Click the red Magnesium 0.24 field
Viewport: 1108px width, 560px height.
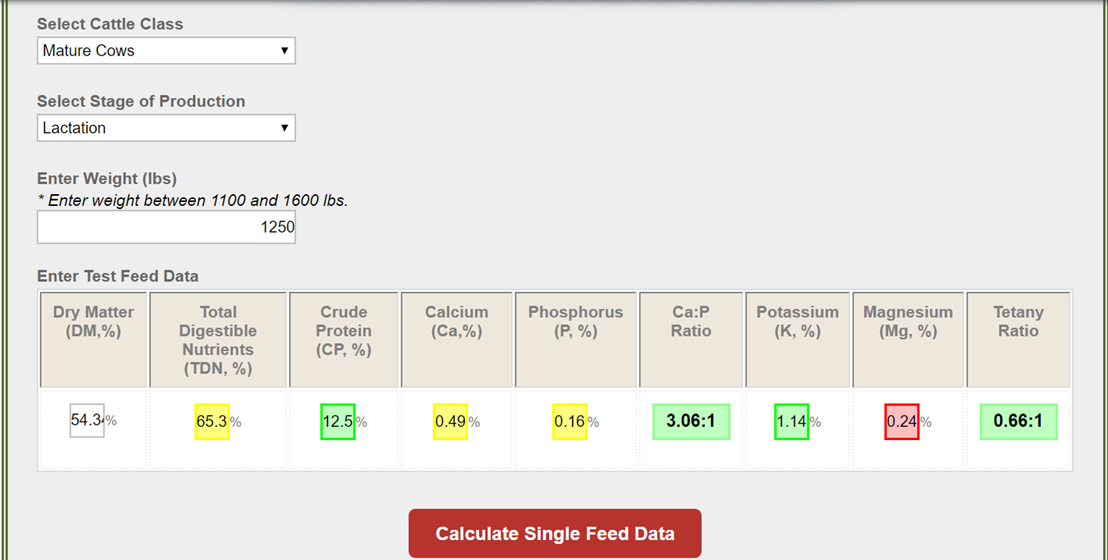pyautogui.click(x=902, y=421)
